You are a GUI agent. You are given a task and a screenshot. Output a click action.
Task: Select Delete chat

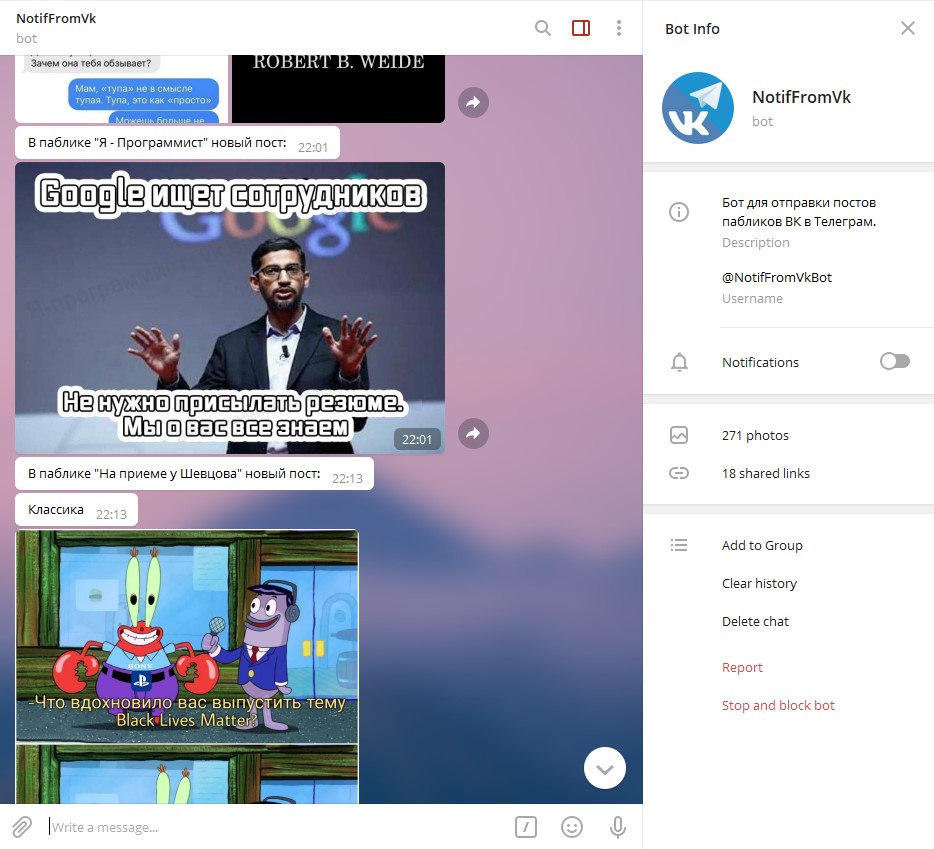click(x=755, y=621)
